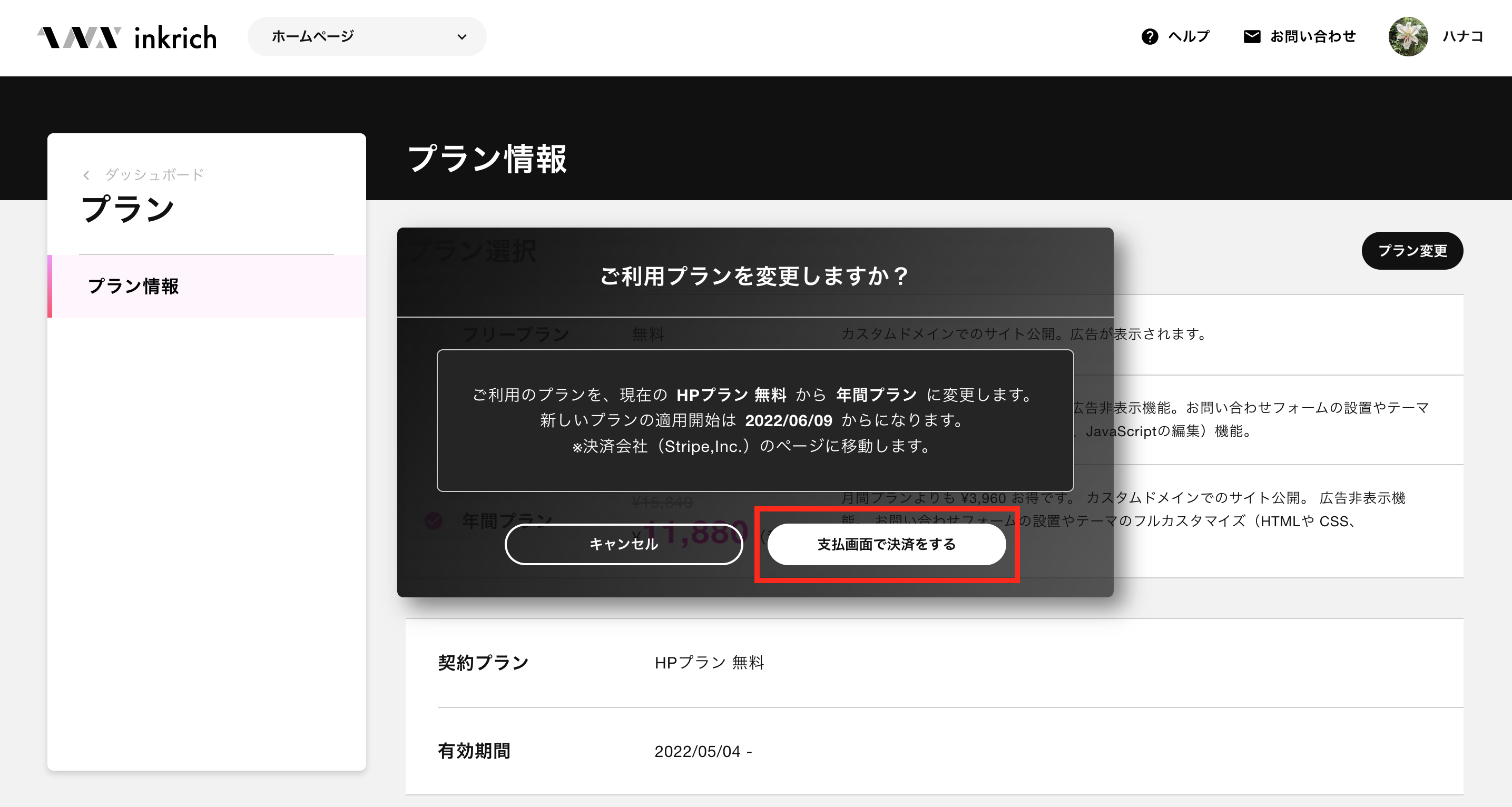Click the プラン変更 button
Viewport: 1512px width, 807px height.
(x=1411, y=251)
